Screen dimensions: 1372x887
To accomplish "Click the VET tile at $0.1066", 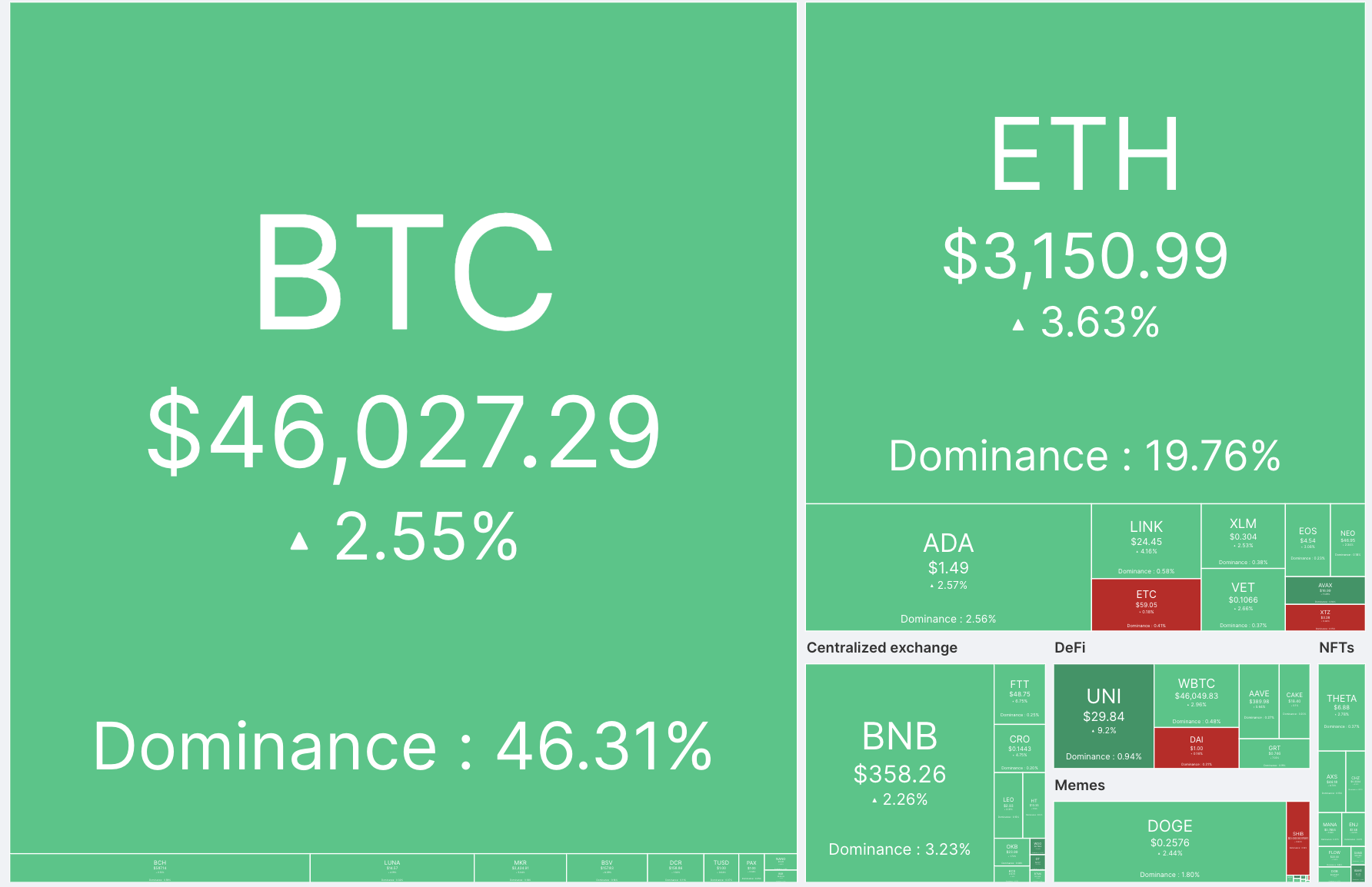I will click(1243, 600).
